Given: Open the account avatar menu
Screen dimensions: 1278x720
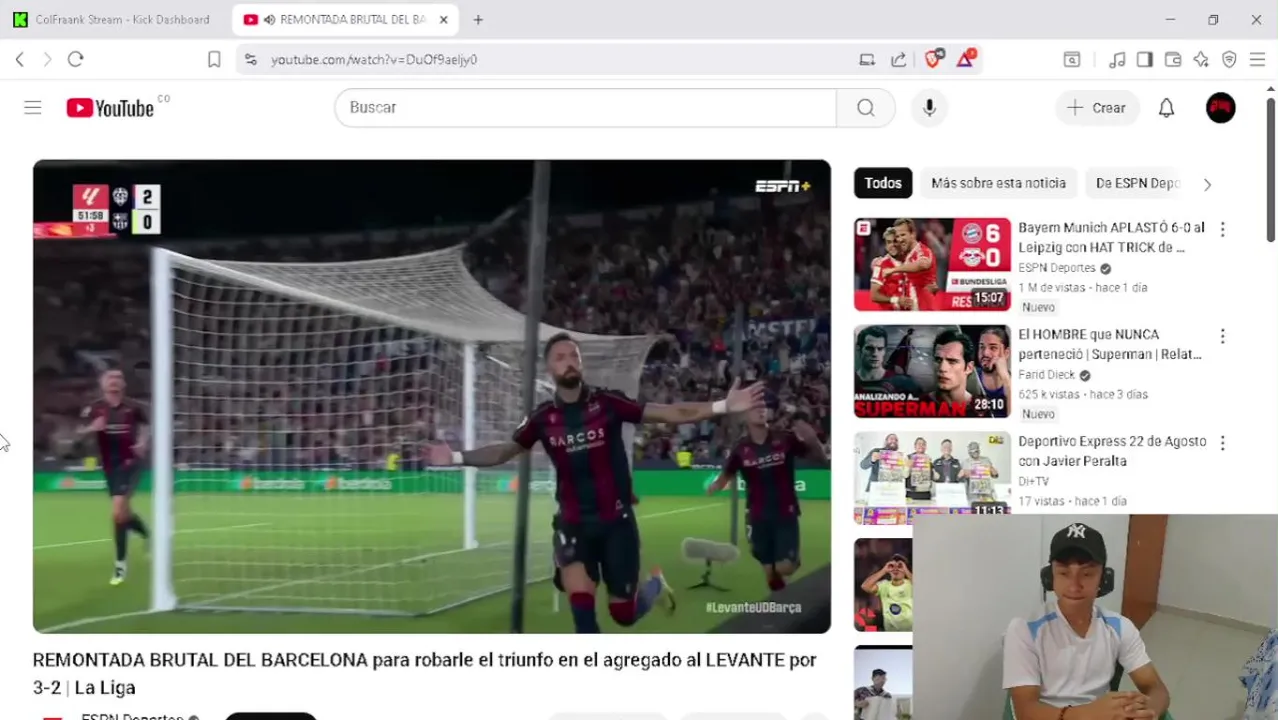Looking at the screenshot, I should pos(1220,107).
